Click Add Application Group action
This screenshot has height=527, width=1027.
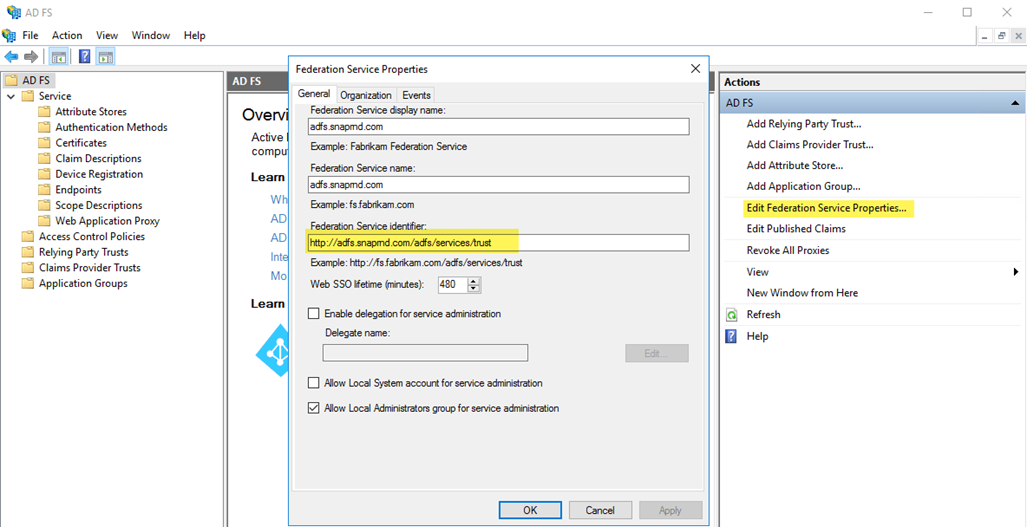coord(804,187)
